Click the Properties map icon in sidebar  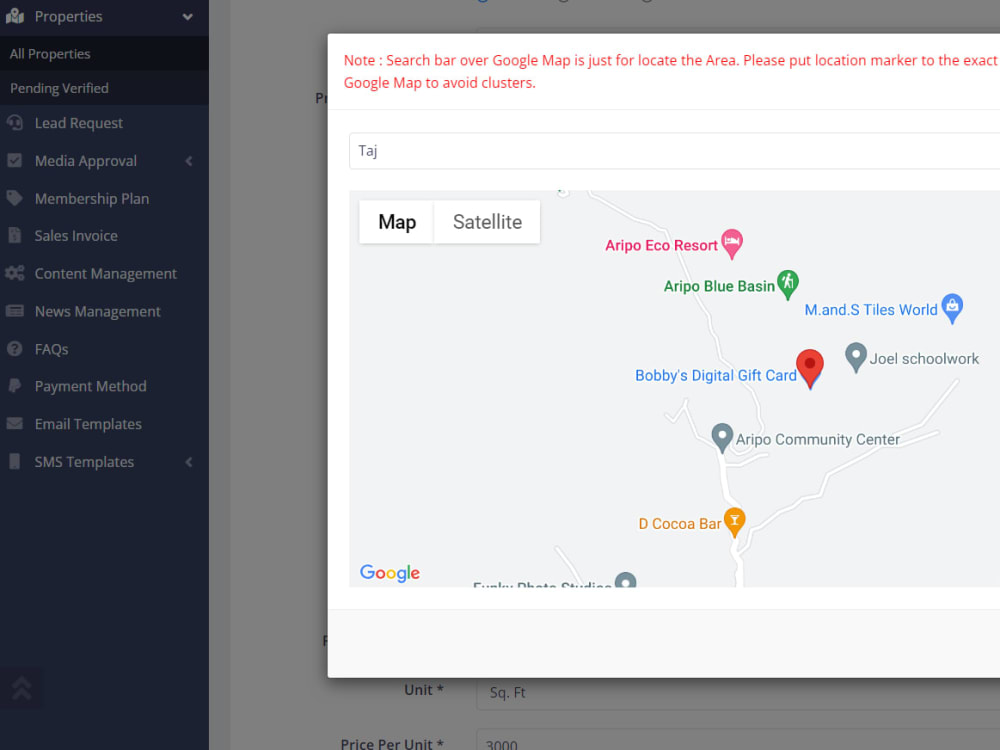pyautogui.click(x=15, y=16)
